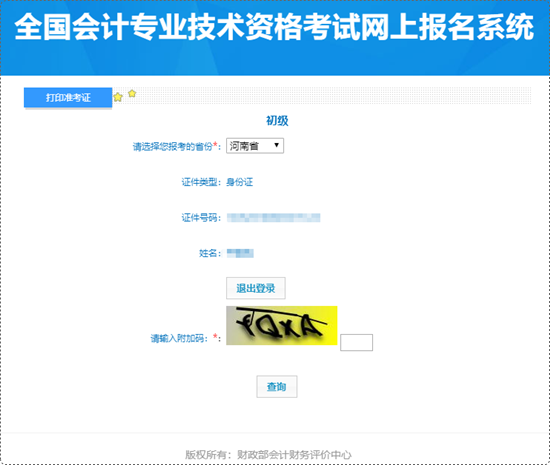Click the 查询 button
This screenshot has width=550, height=465.
pyautogui.click(x=277, y=386)
